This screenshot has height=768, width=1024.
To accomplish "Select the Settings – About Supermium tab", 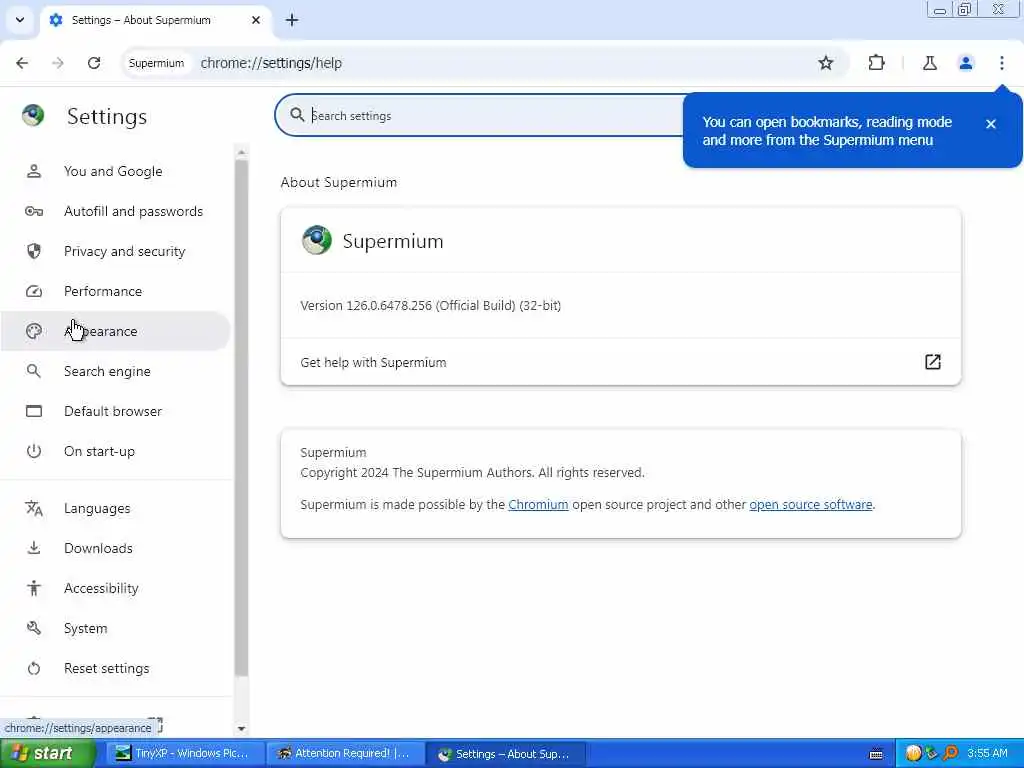I will pyautogui.click(x=155, y=20).
